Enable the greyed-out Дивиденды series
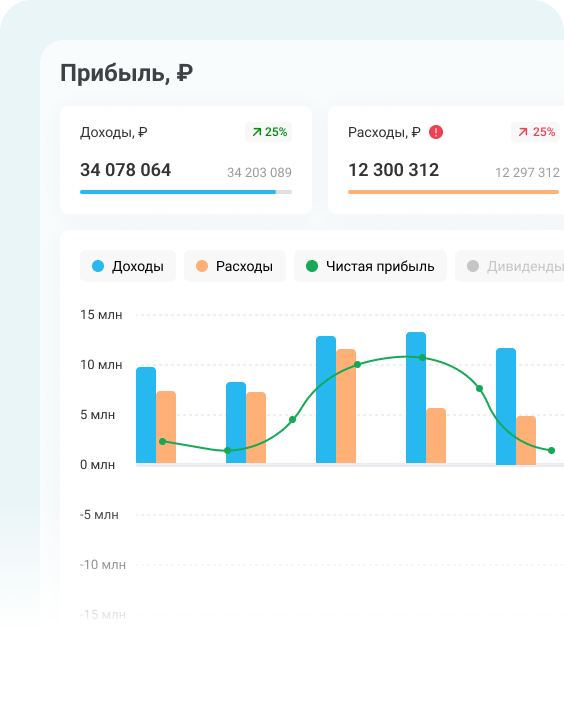The image size is (564, 726). pyautogui.click(x=510, y=266)
